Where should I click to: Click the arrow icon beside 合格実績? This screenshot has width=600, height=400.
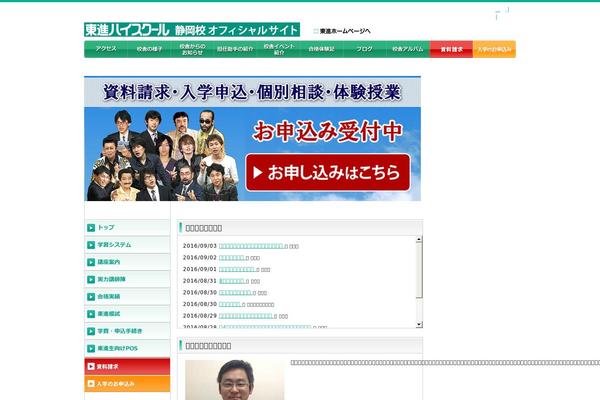[91, 297]
